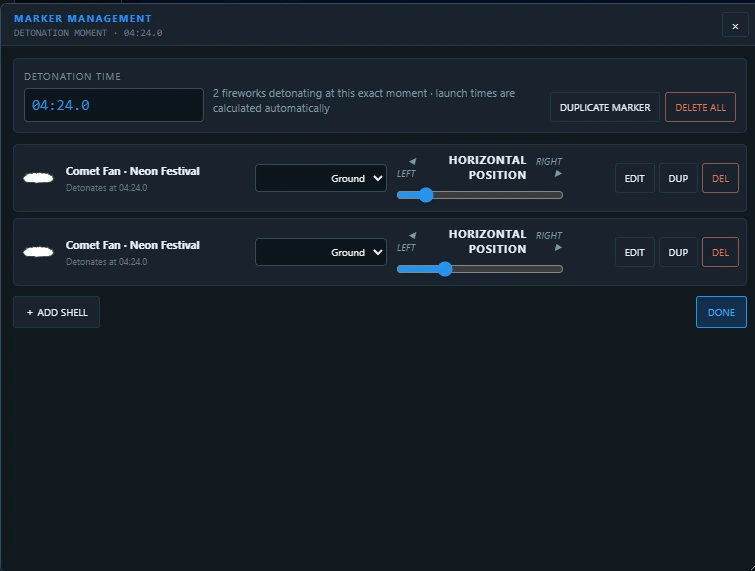Screen dimensions: 755x571
Task: Click first row's right arrow icon
Action: pos(558,174)
